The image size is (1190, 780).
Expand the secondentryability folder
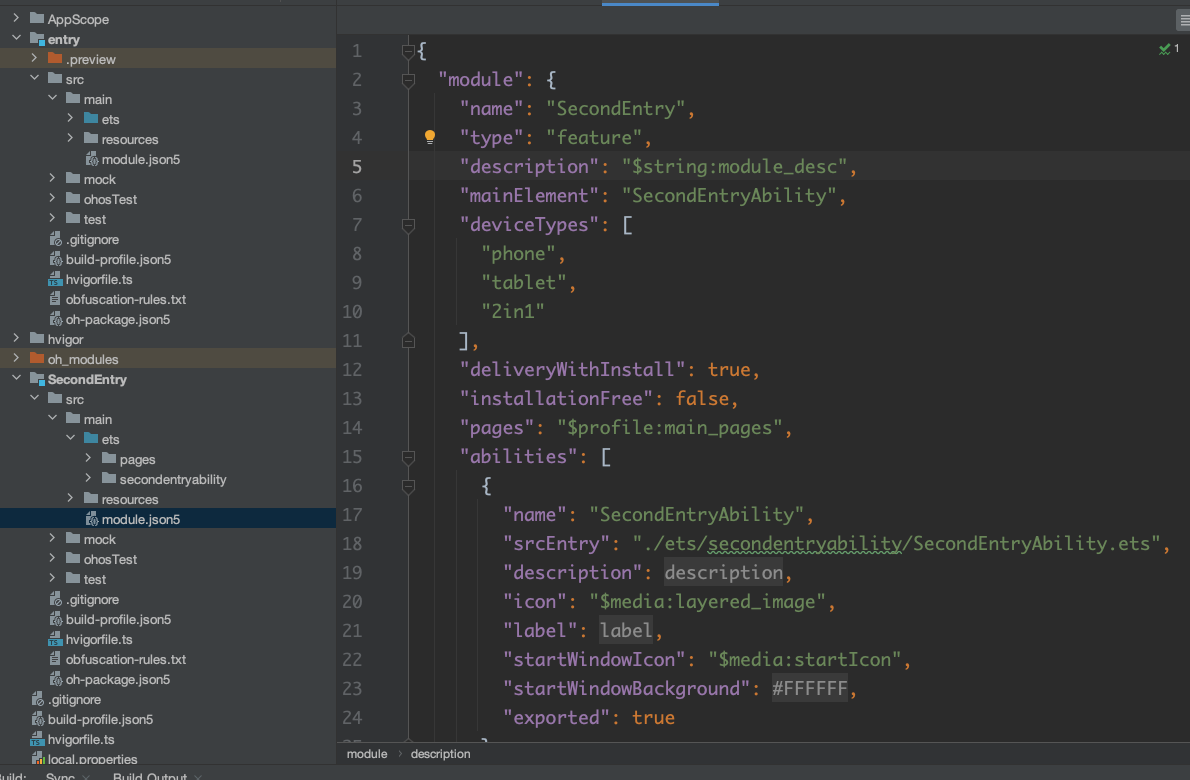pos(88,478)
